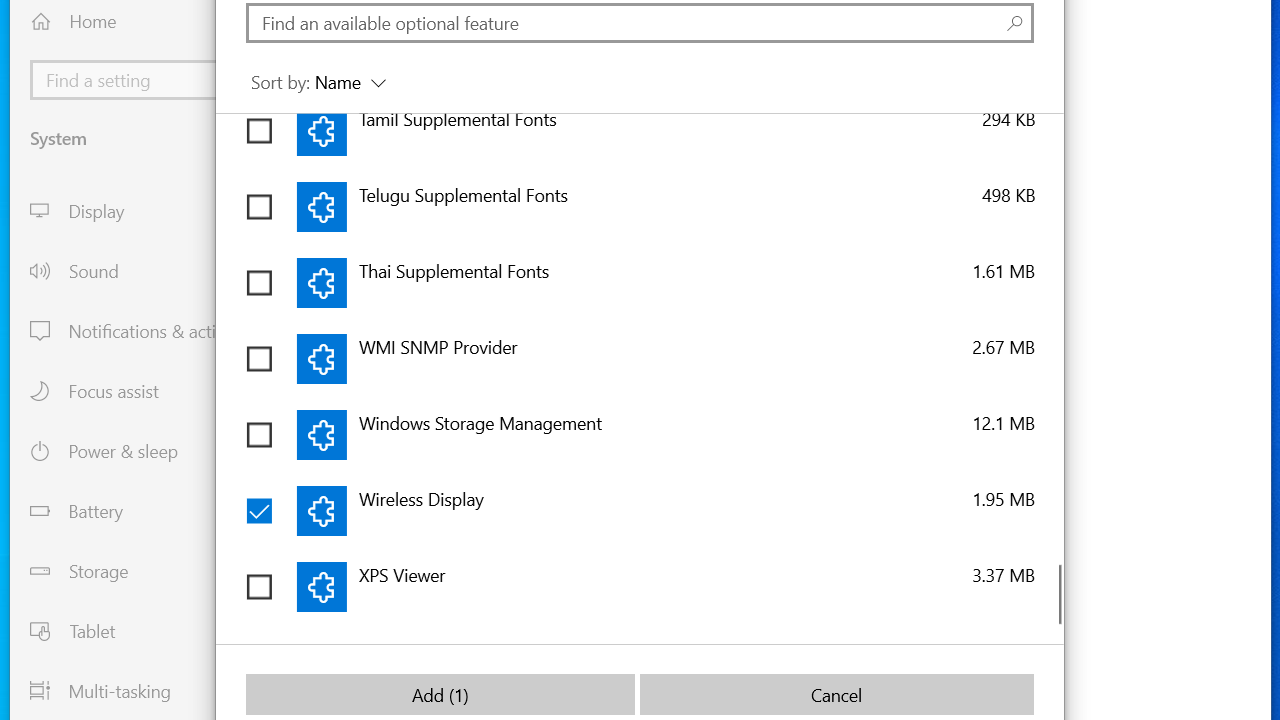Tick the Windows Storage Management checkbox
The height and width of the screenshot is (720, 1280).
[x=259, y=435]
